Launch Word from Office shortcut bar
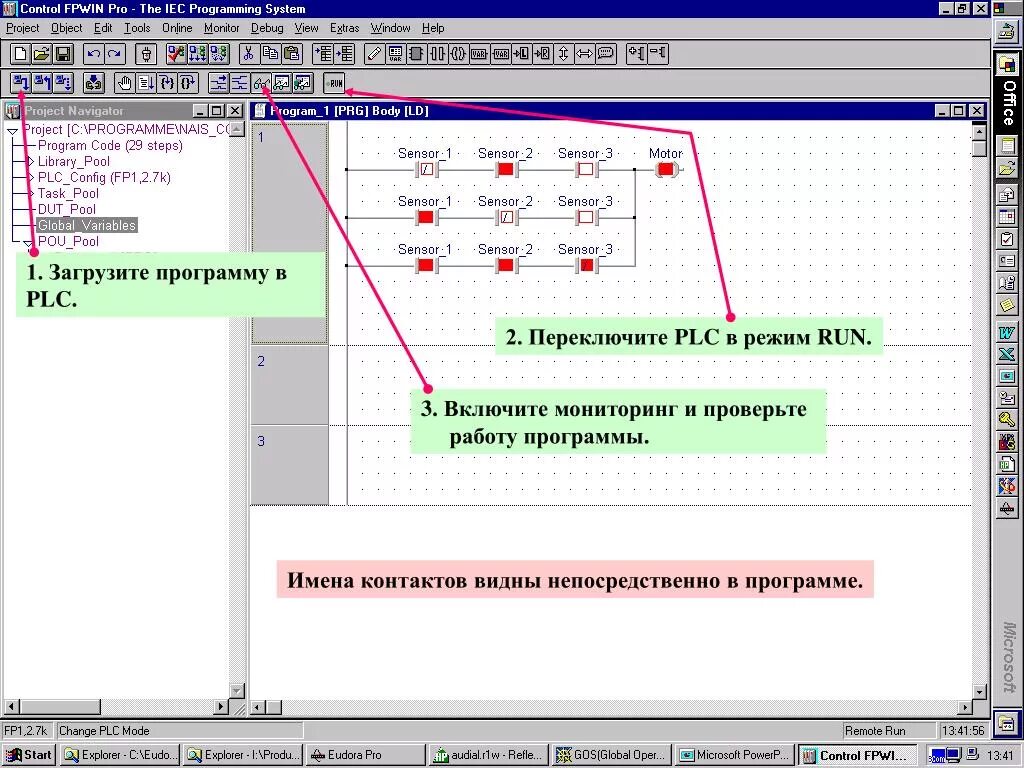The height and width of the screenshot is (768, 1024). pyautogui.click(x=1006, y=332)
